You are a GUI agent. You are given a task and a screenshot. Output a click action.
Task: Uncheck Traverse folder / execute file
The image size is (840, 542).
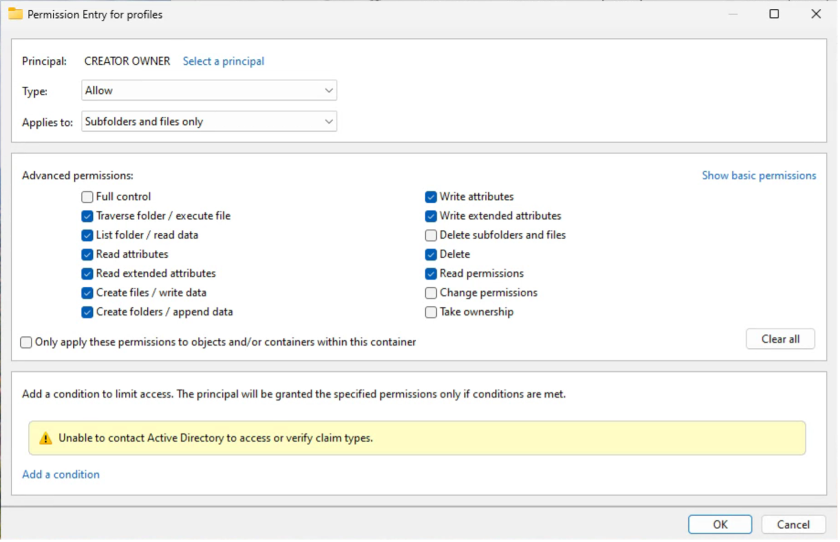click(x=88, y=216)
